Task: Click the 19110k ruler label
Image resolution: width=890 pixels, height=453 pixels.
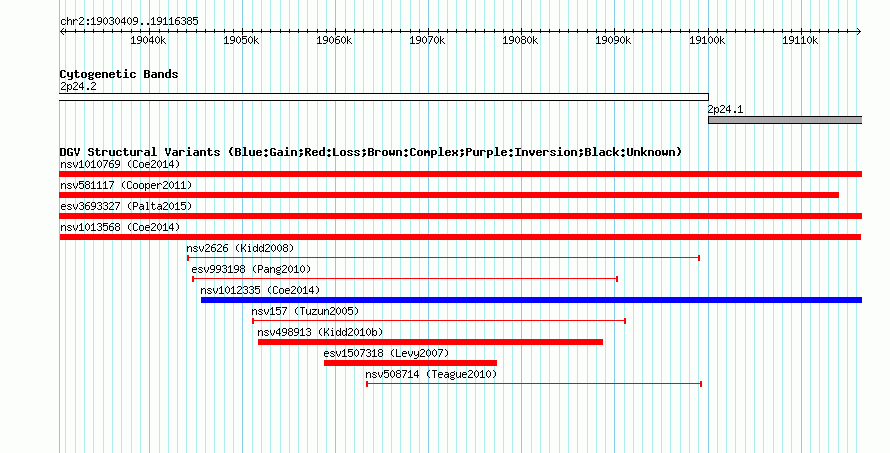Action: [x=800, y=40]
